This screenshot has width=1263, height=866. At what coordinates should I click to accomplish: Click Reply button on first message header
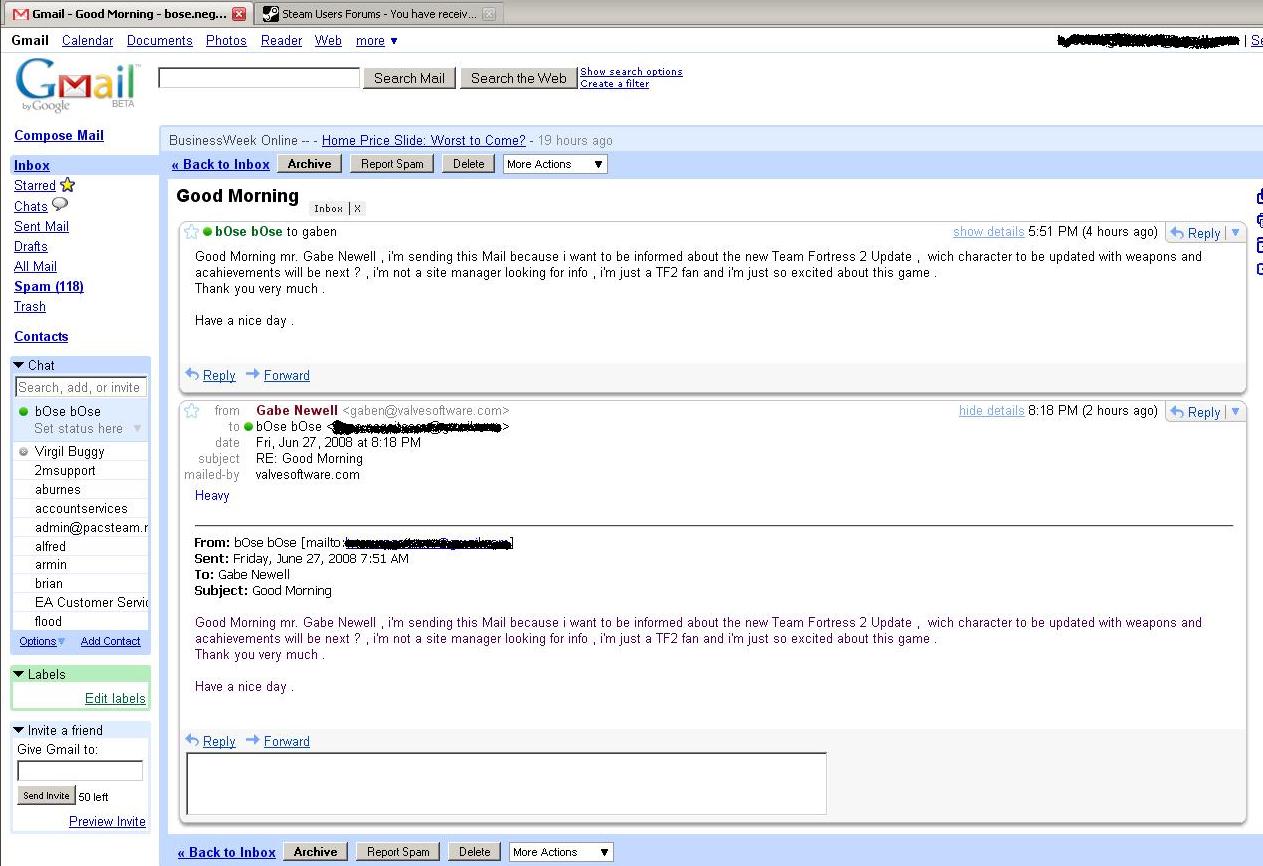[x=1195, y=232]
